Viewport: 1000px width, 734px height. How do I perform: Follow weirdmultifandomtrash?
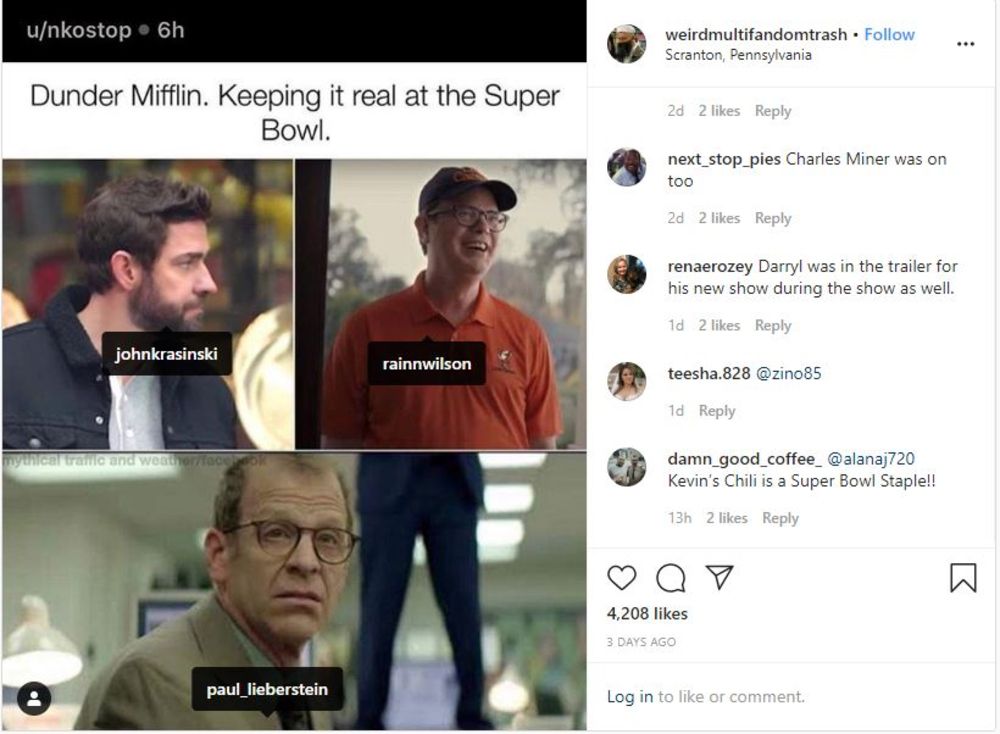pos(889,33)
